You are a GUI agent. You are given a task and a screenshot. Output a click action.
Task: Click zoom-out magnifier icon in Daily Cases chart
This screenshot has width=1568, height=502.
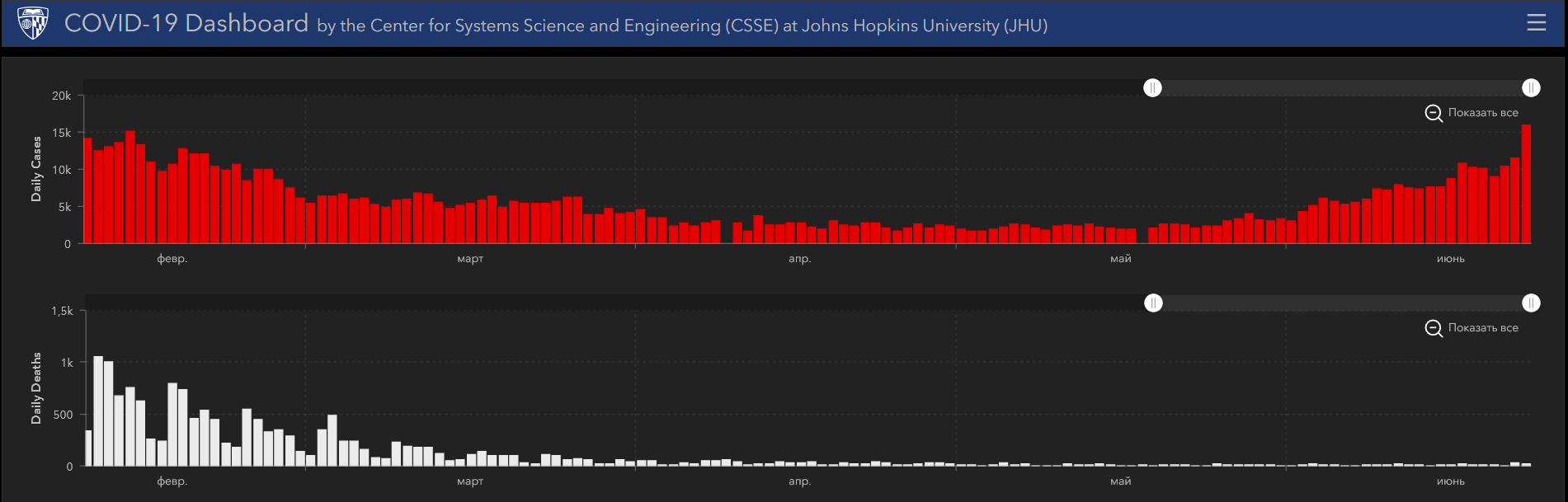point(1434,113)
